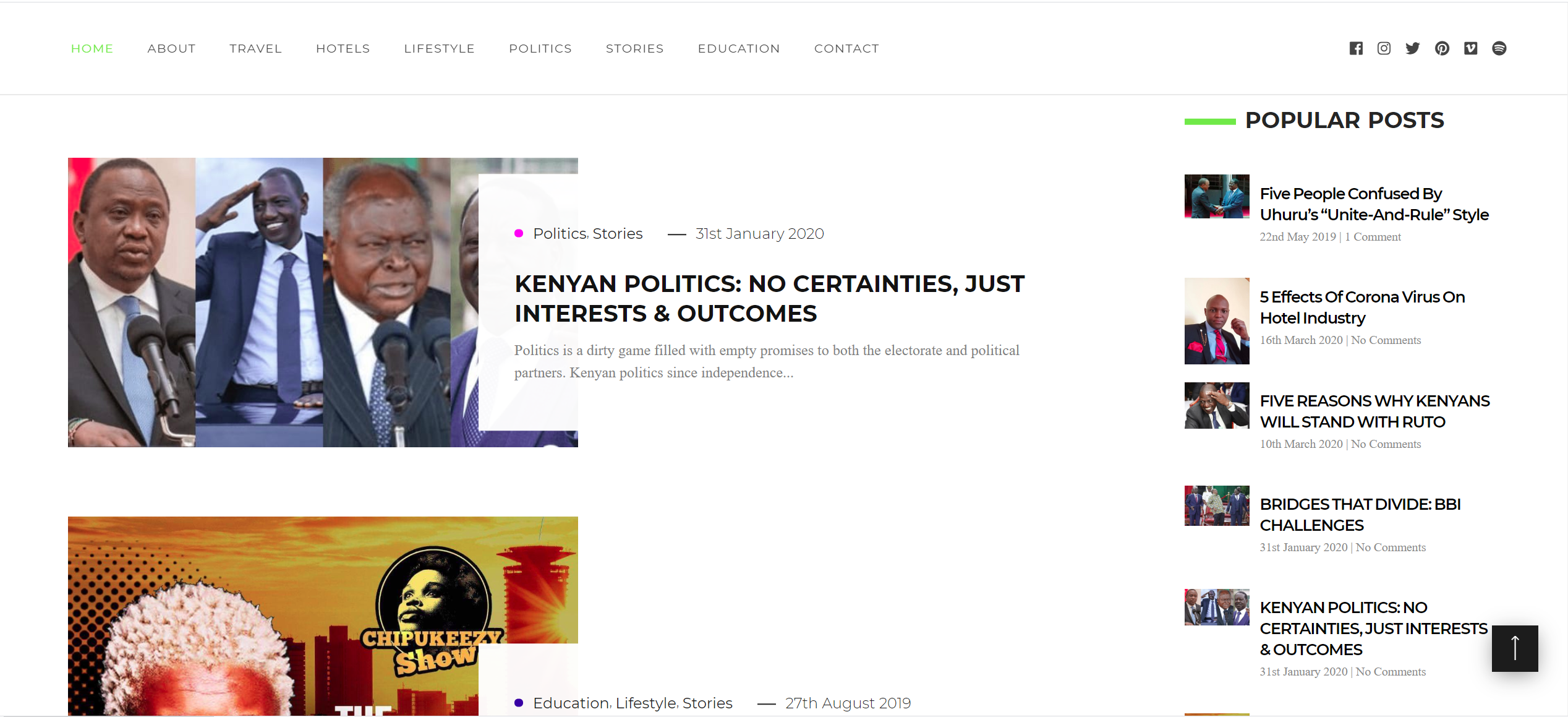This screenshot has height=717, width=1568.
Task: Open the Vimeo social icon
Action: [x=1471, y=48]
